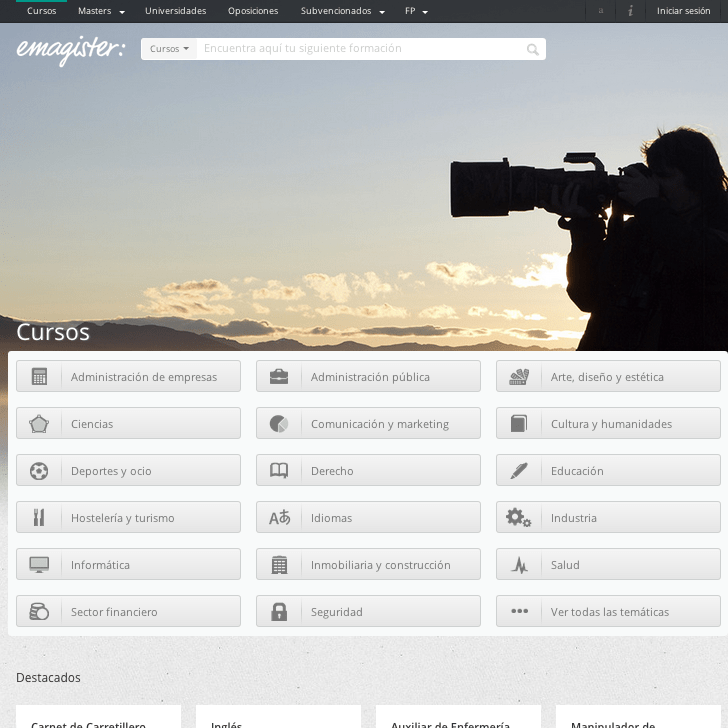Click the heartbeat icon for Salud
The image size is (728, 728).
pos(519,565)
